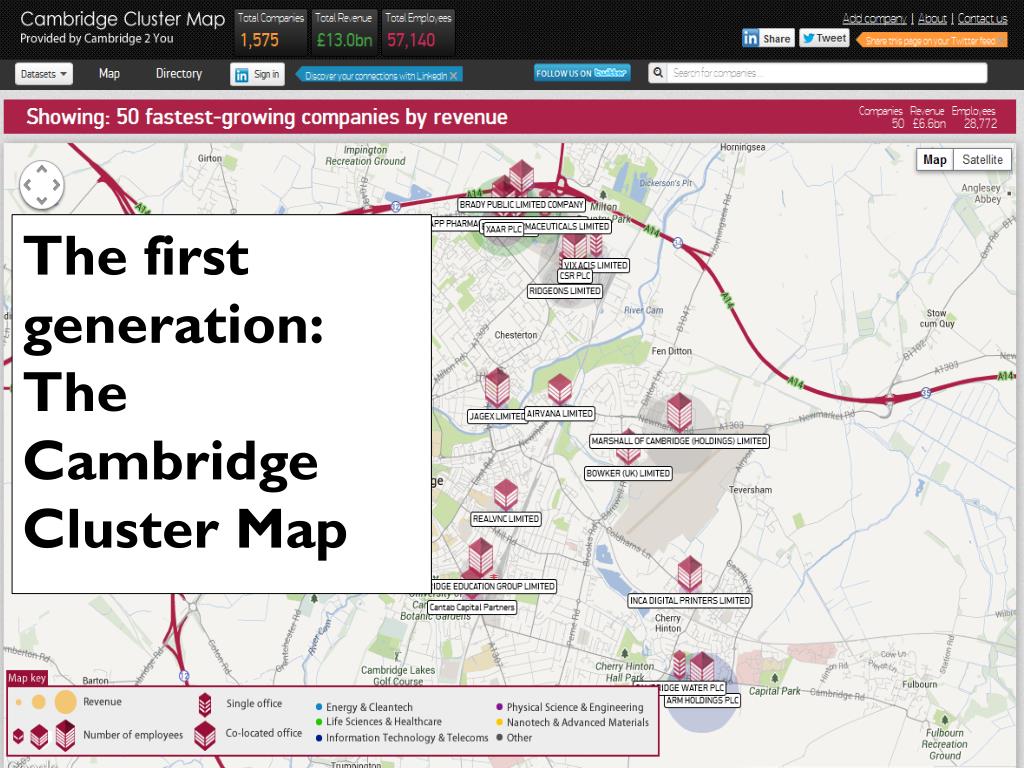
Task: Click the Co-located office legend icon
Action: [205, 735]
